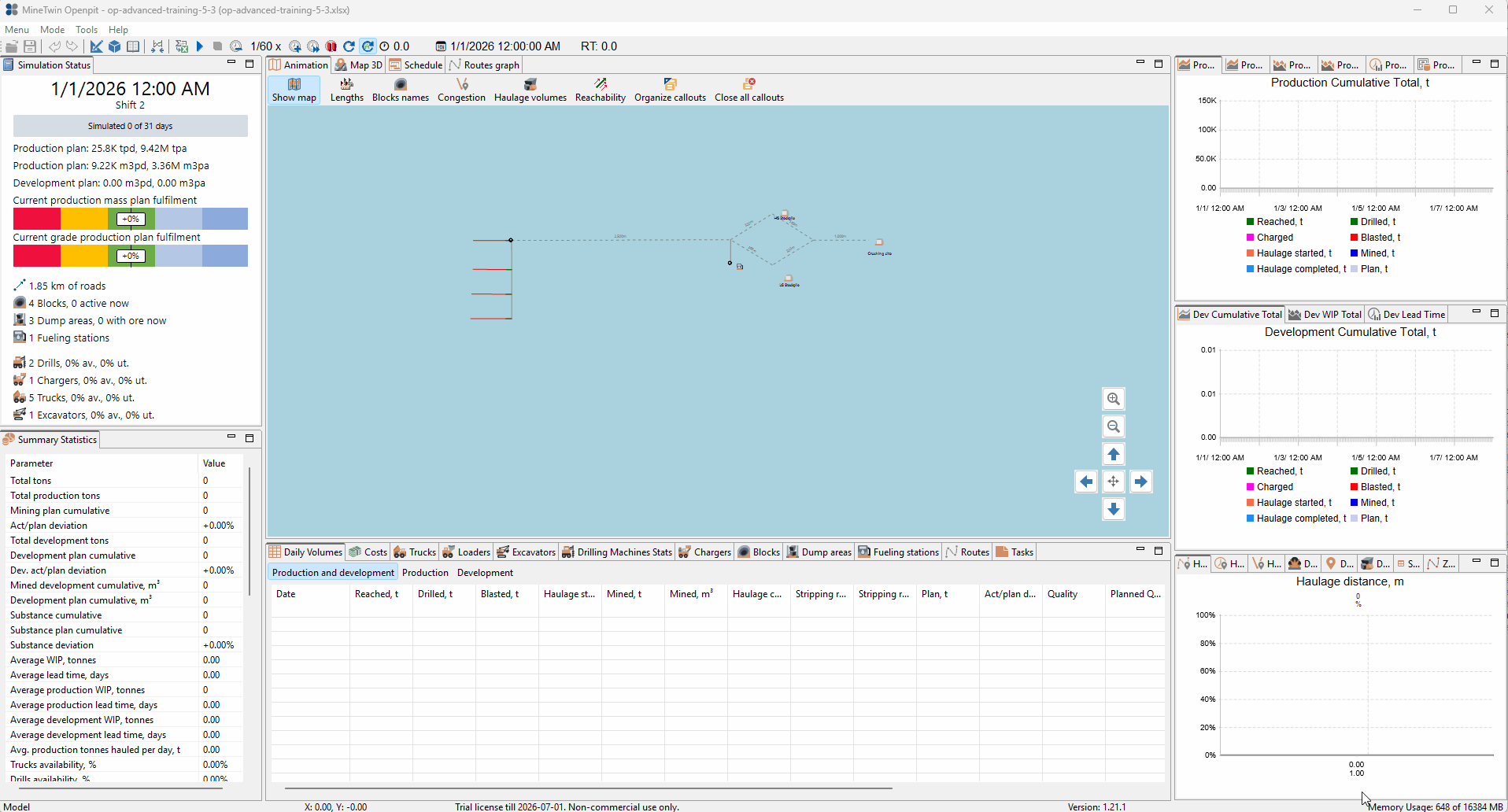Click the Date column header

[x=310, y=594]
